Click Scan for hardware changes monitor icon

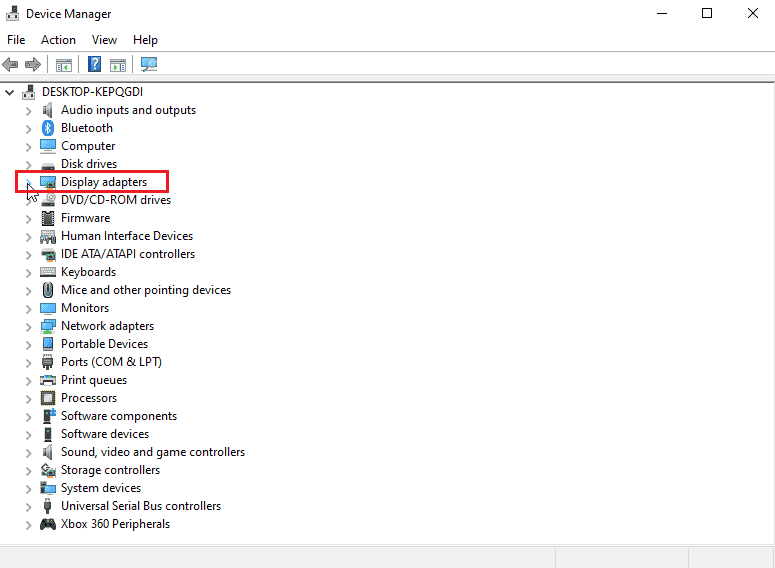pos(149,64)
